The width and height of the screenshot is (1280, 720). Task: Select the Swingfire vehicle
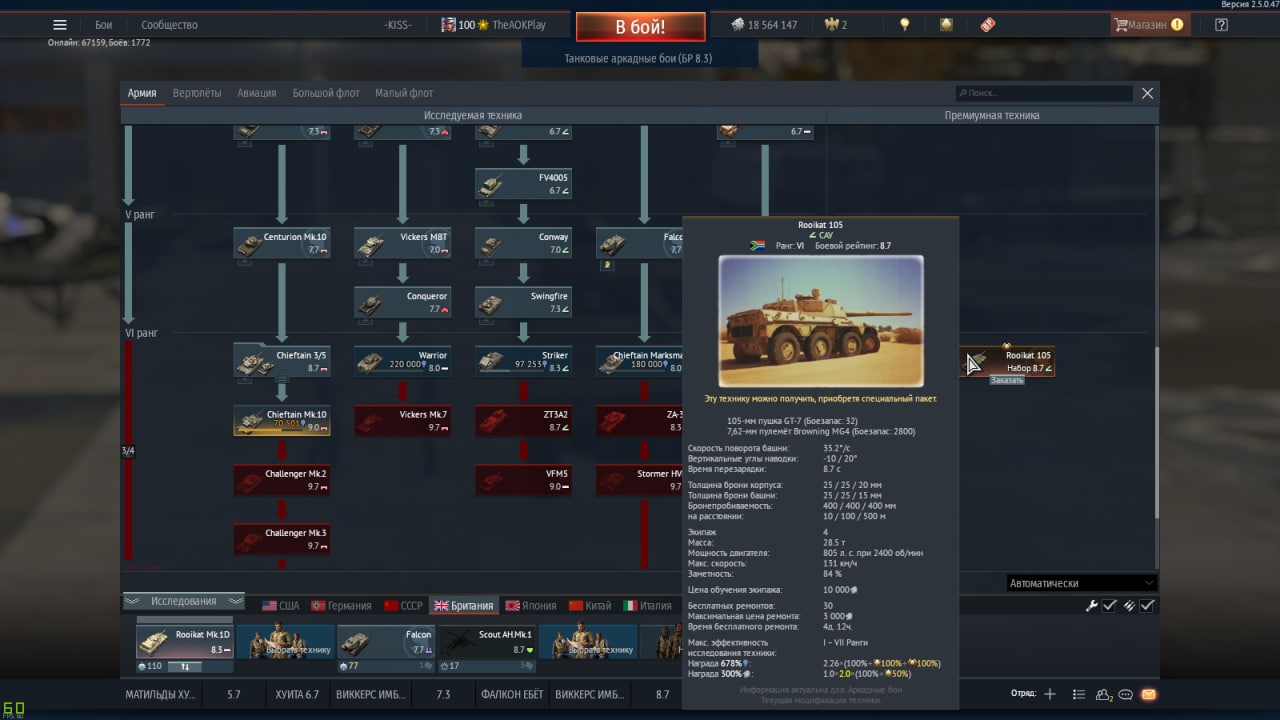click(523, 302)
